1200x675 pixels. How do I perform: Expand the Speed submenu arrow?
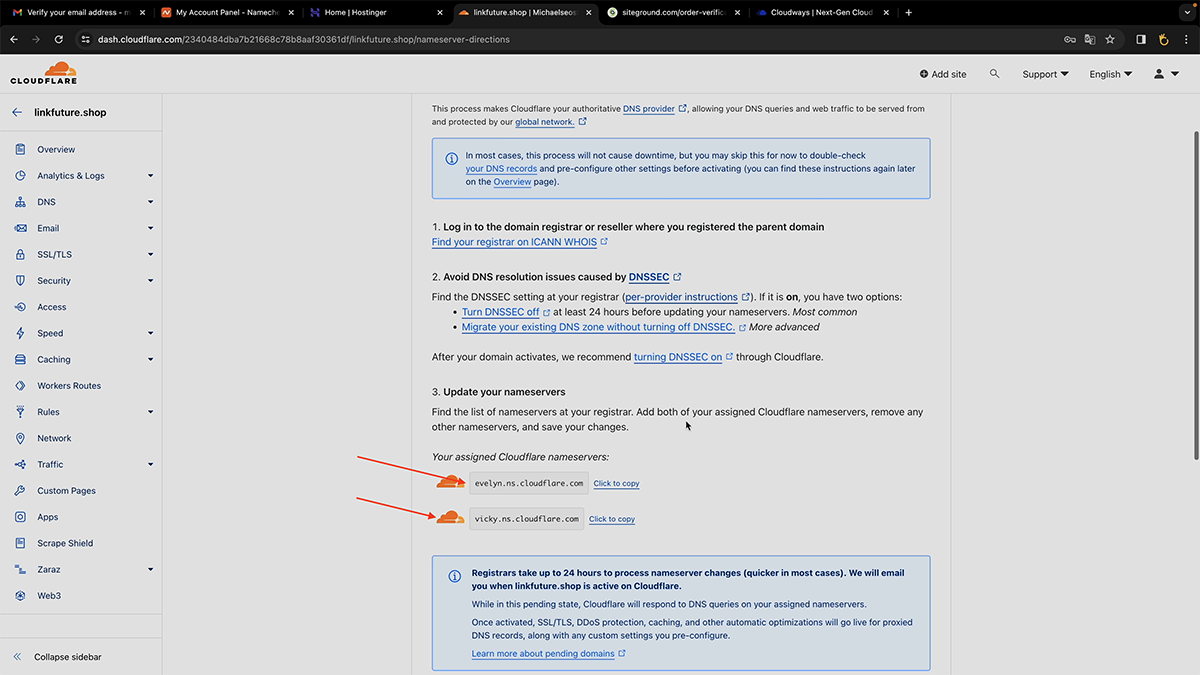[150, 333]
